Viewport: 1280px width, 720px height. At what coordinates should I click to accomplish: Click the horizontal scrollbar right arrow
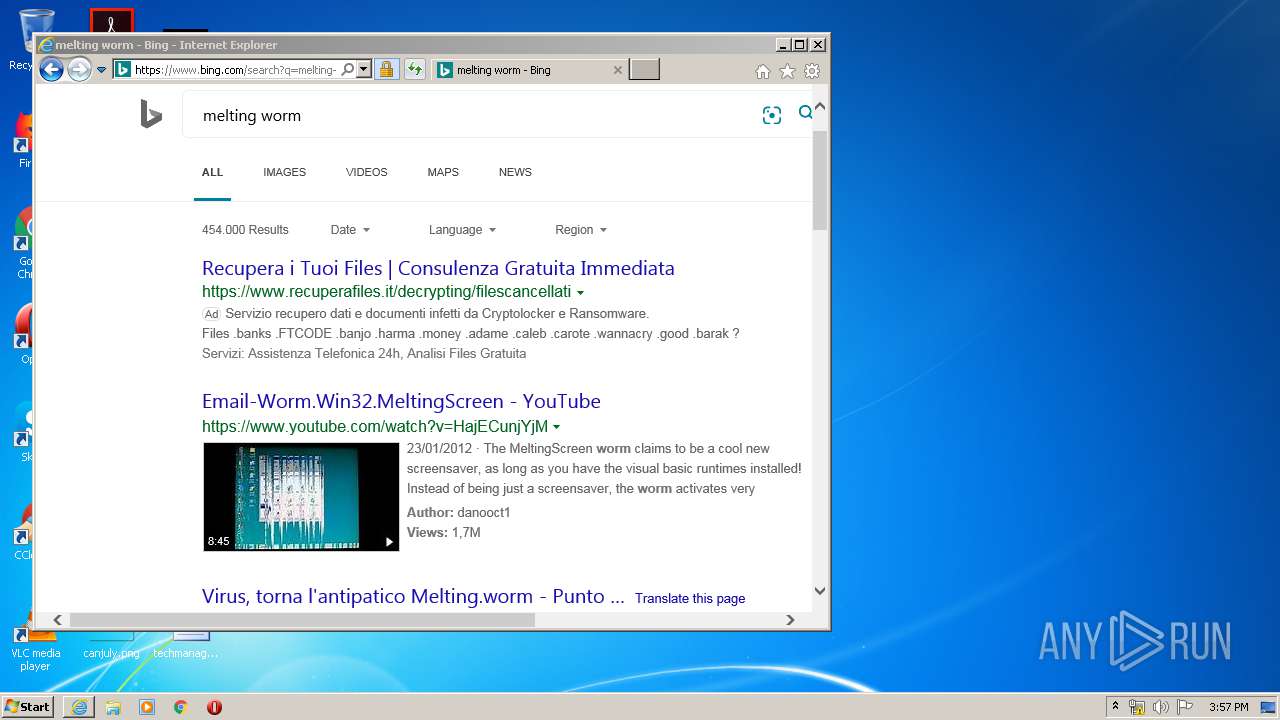(790, 620)
